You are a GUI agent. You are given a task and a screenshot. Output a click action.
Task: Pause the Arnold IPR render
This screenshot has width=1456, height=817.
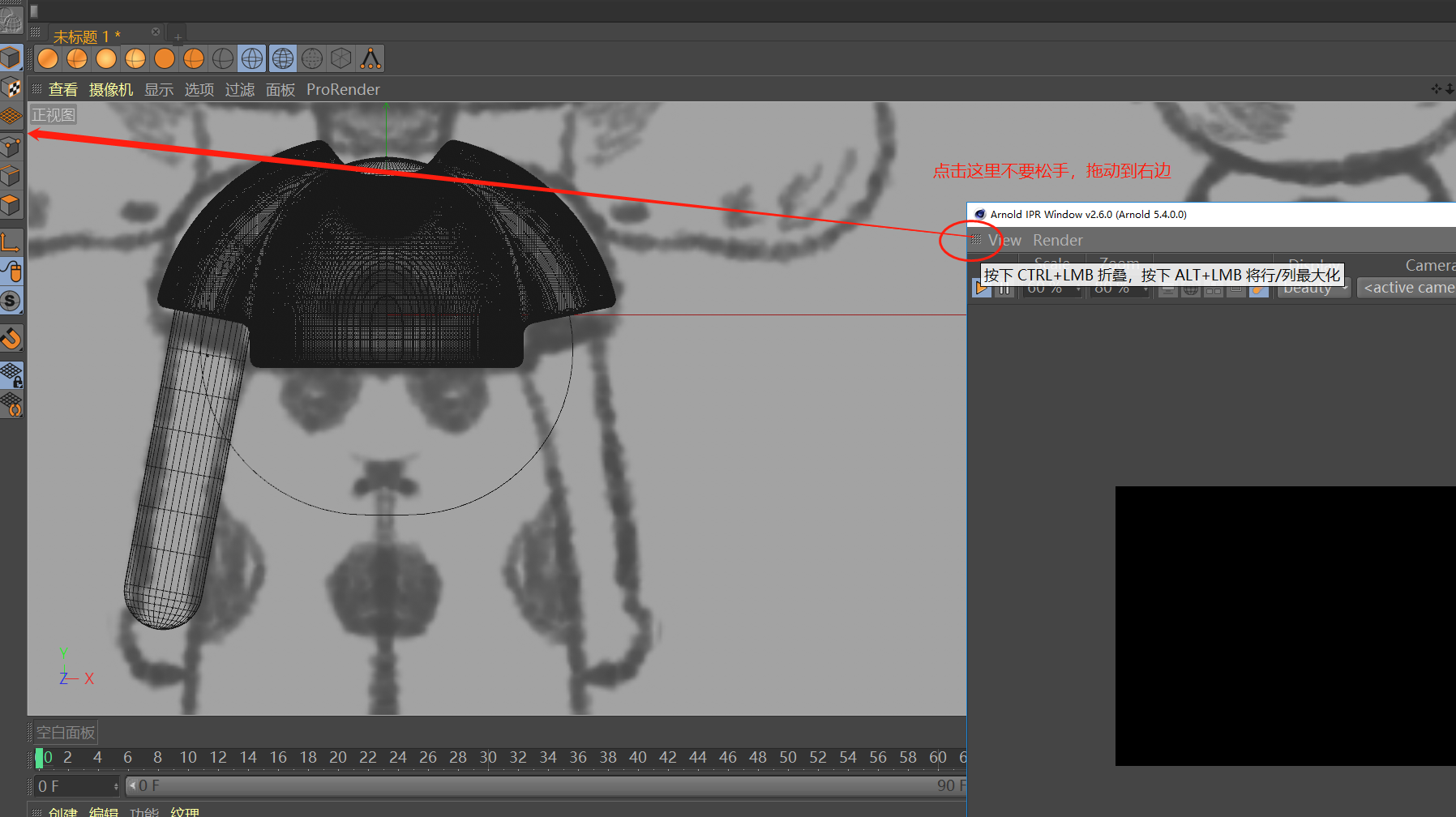1004,289
